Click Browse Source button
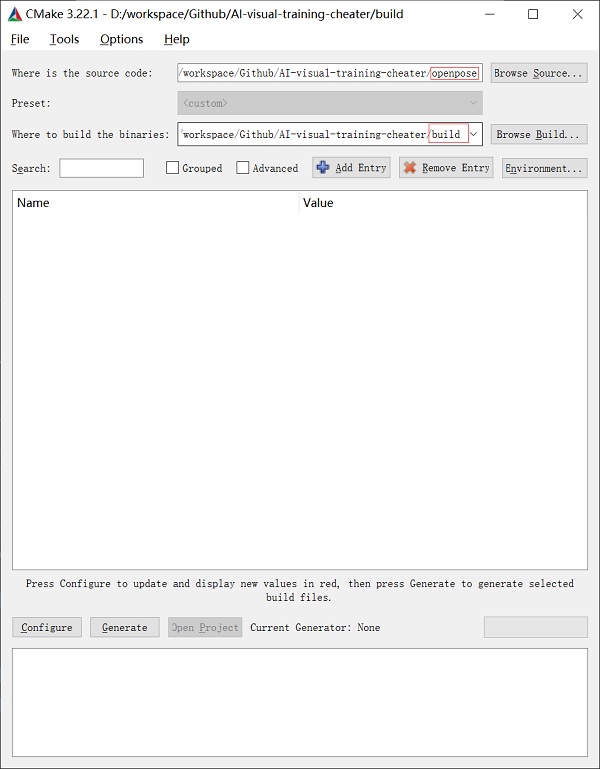Screen dimensions: 600x769 click(539, 73)
